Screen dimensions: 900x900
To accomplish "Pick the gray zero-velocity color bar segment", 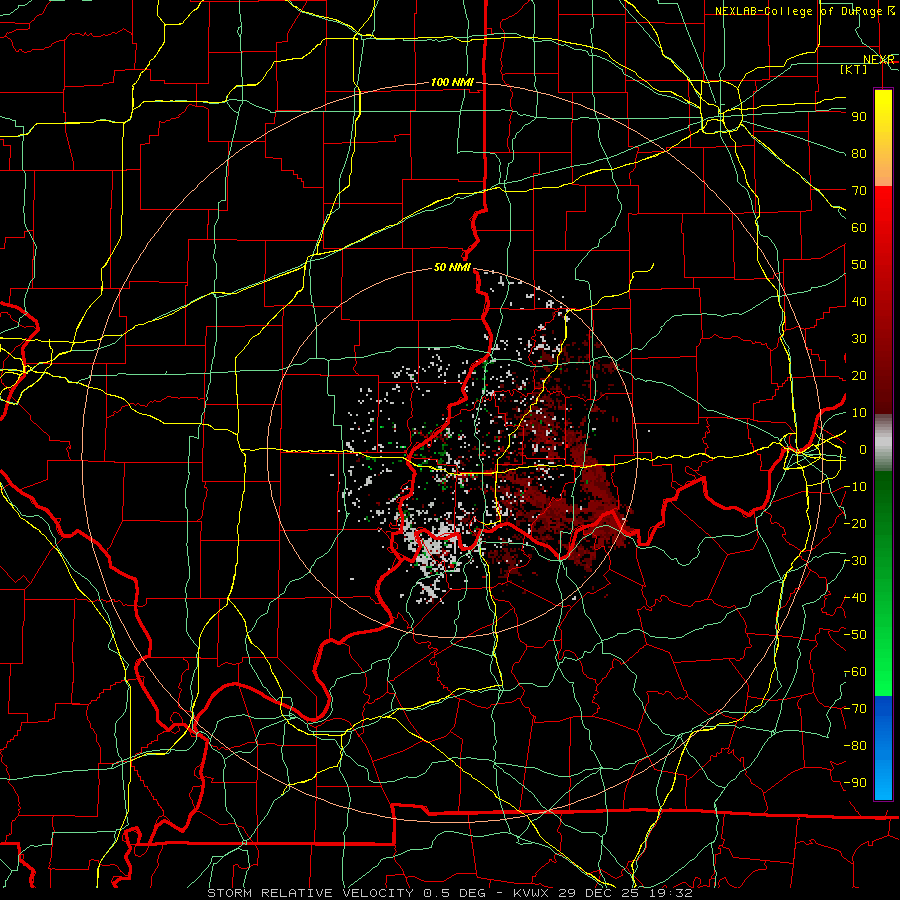I will (883, 443).
